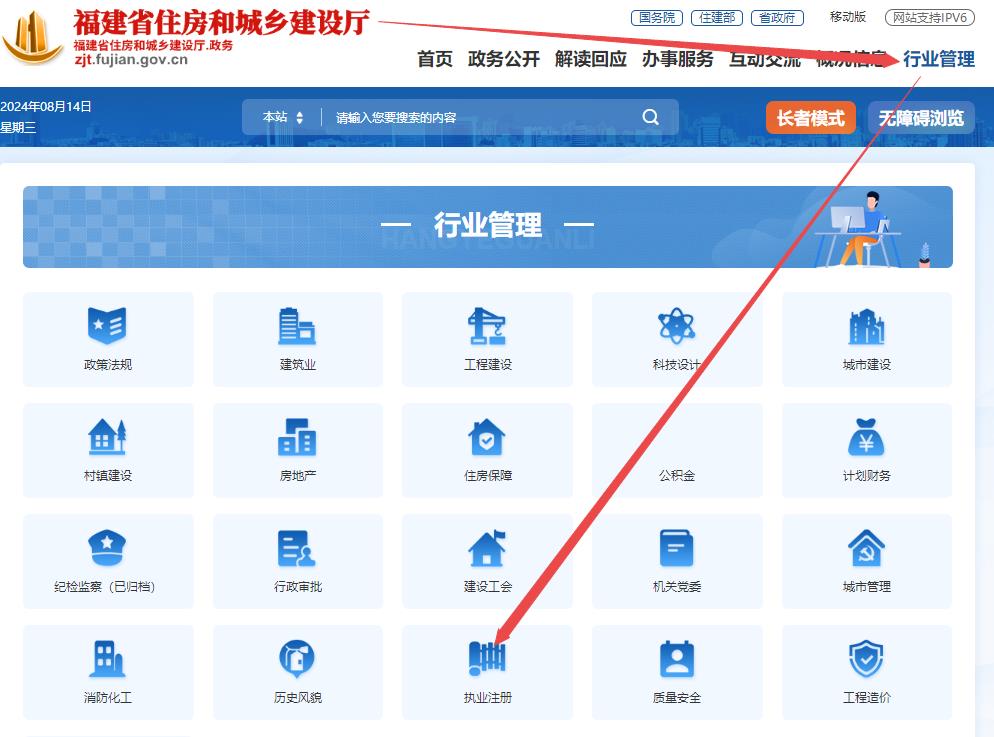Enable 长者模式 elder mode
This screenshot has height=737, width=994.
point(810,117)
